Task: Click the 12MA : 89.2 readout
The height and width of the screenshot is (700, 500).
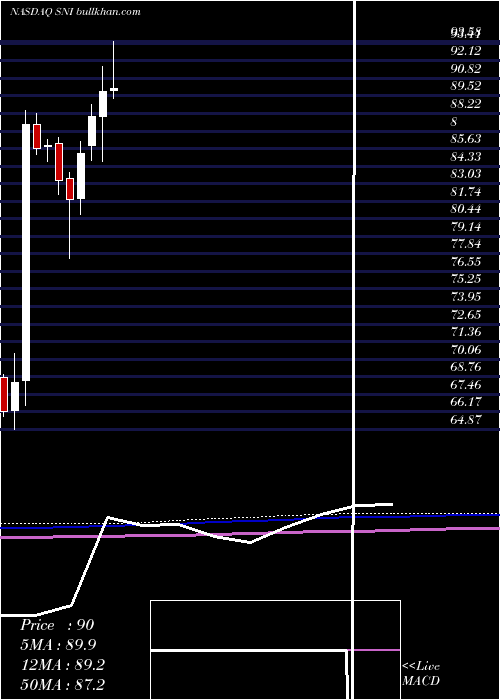Action: pyautogui.click(x=62, y=665)
